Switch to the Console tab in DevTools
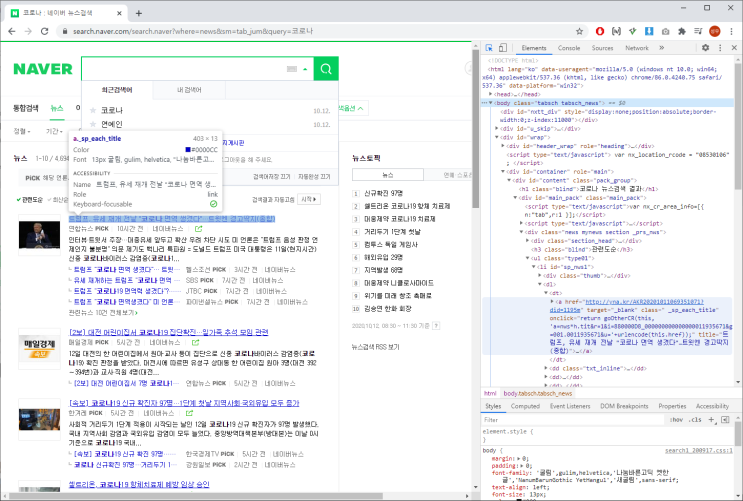The image size is (743, 501). pos(569,48)
